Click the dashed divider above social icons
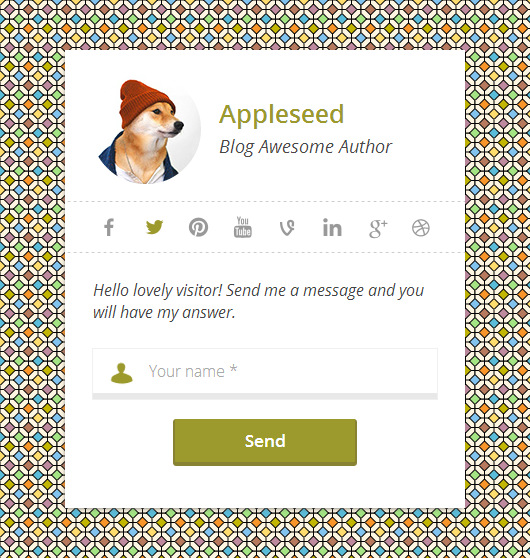Viewport: 530px width, 558px height. pos(265,201)
